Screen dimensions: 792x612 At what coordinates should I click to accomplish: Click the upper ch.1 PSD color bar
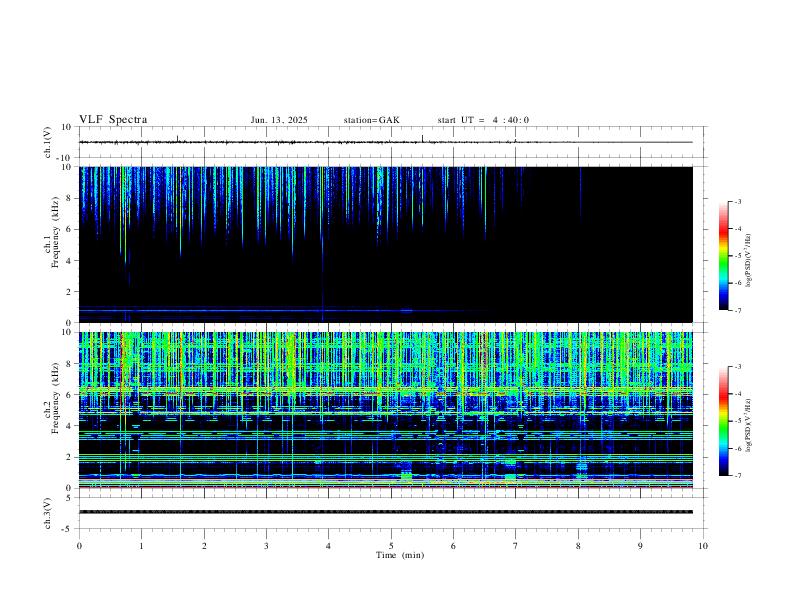(x=723, y=256)
